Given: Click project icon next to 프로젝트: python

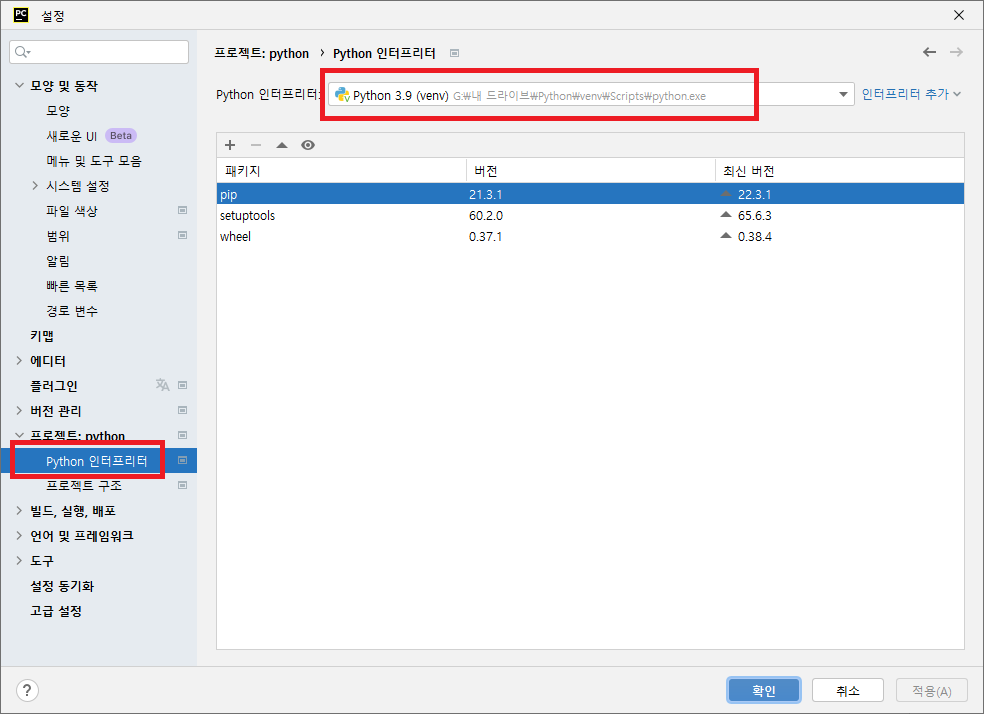Looking at the screenshot, I should 183,435.
